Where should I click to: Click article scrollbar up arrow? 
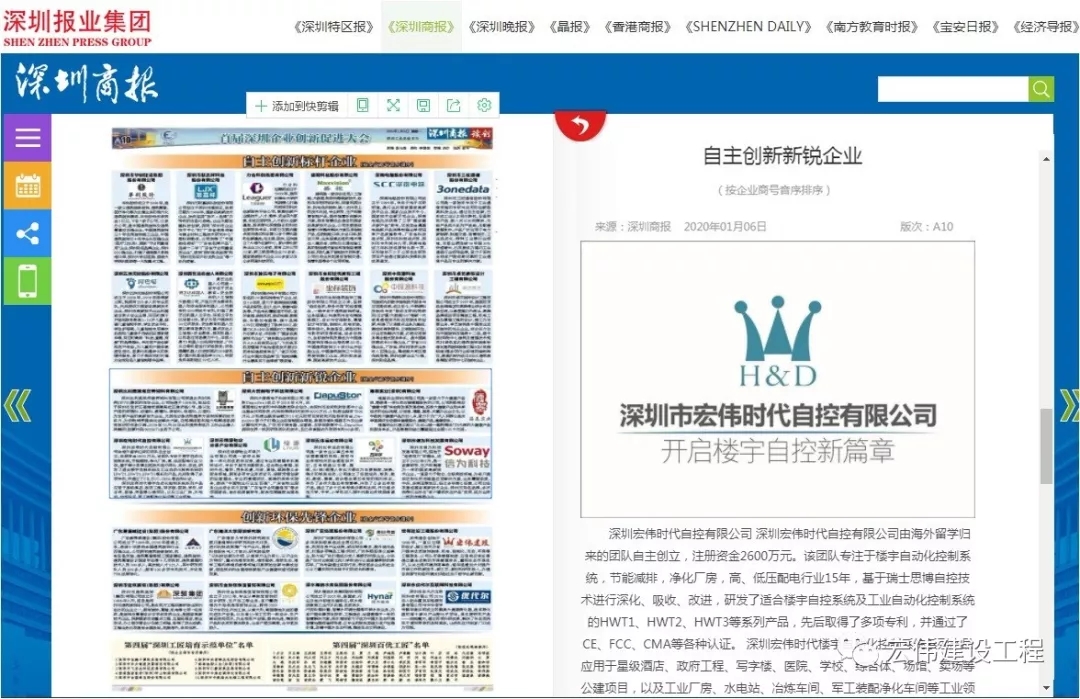1046,159
